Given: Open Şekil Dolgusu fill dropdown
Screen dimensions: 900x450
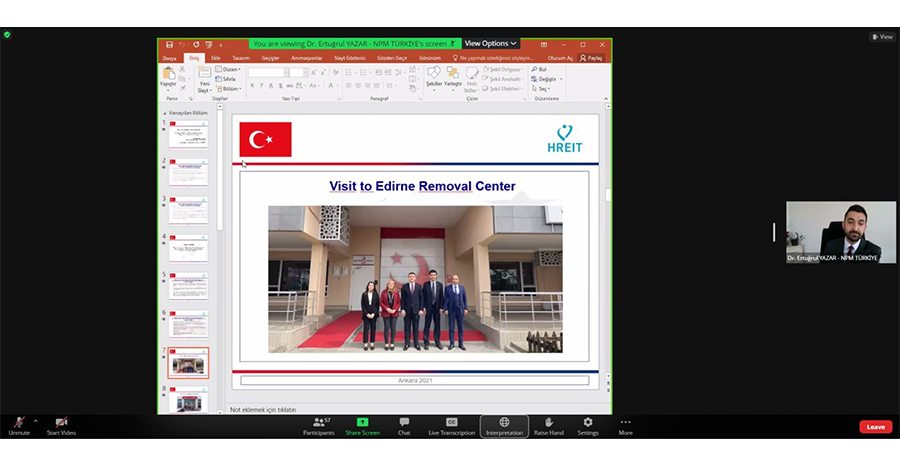Looking at the screenshot, I should [x=503, y=69].
